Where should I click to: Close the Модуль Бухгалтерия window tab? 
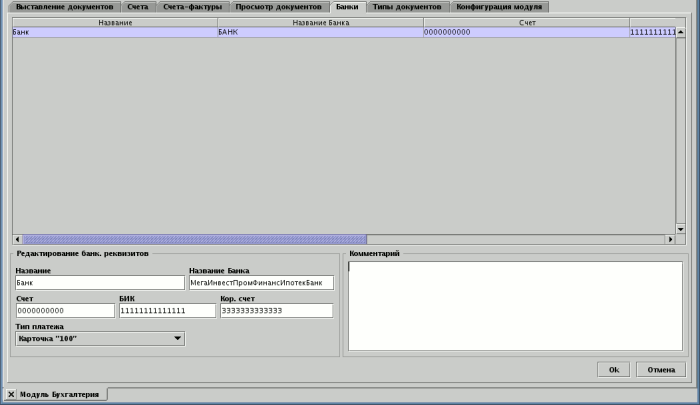click(x=11, y=395)
